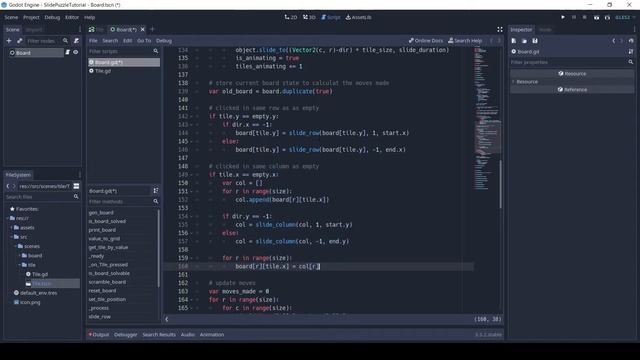Toggle visibility of the Board node
Image resolution: width=640 pixels, height=360 pixels.
coord(76,52)
